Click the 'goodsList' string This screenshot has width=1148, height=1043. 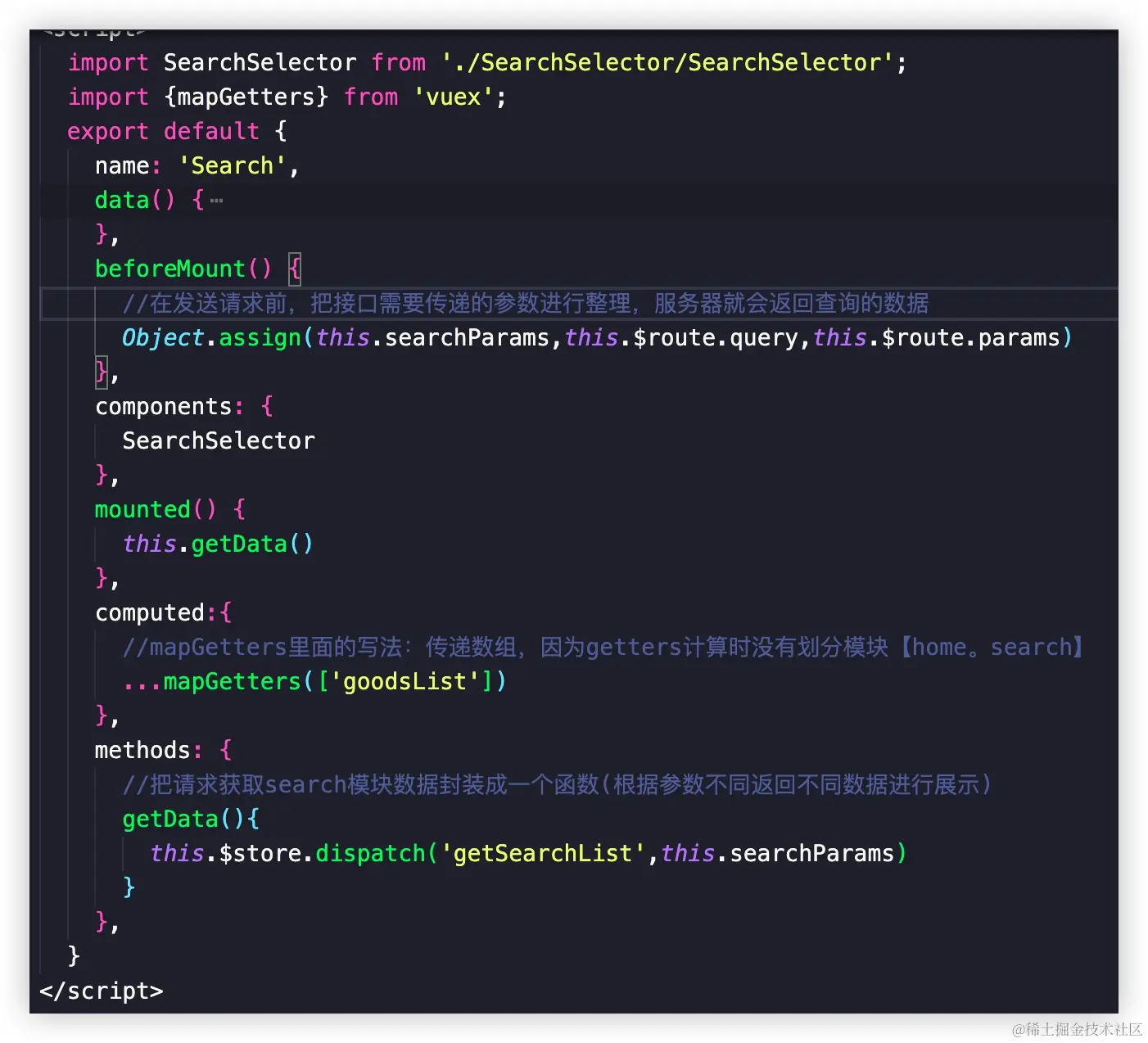pyautogui.click(x=405, y=681)
